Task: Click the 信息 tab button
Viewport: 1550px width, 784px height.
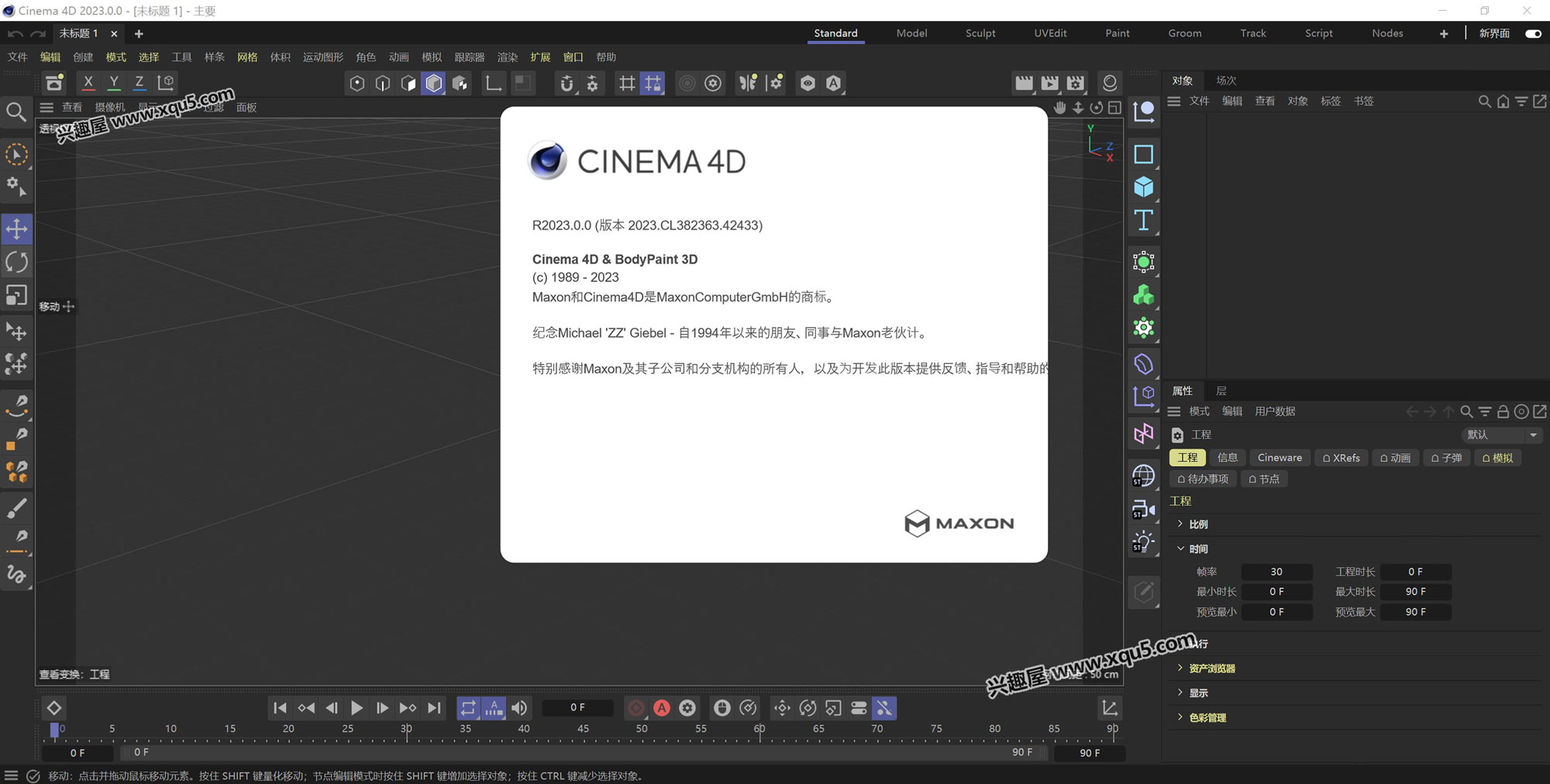Action: click(x=1227, y=458)
